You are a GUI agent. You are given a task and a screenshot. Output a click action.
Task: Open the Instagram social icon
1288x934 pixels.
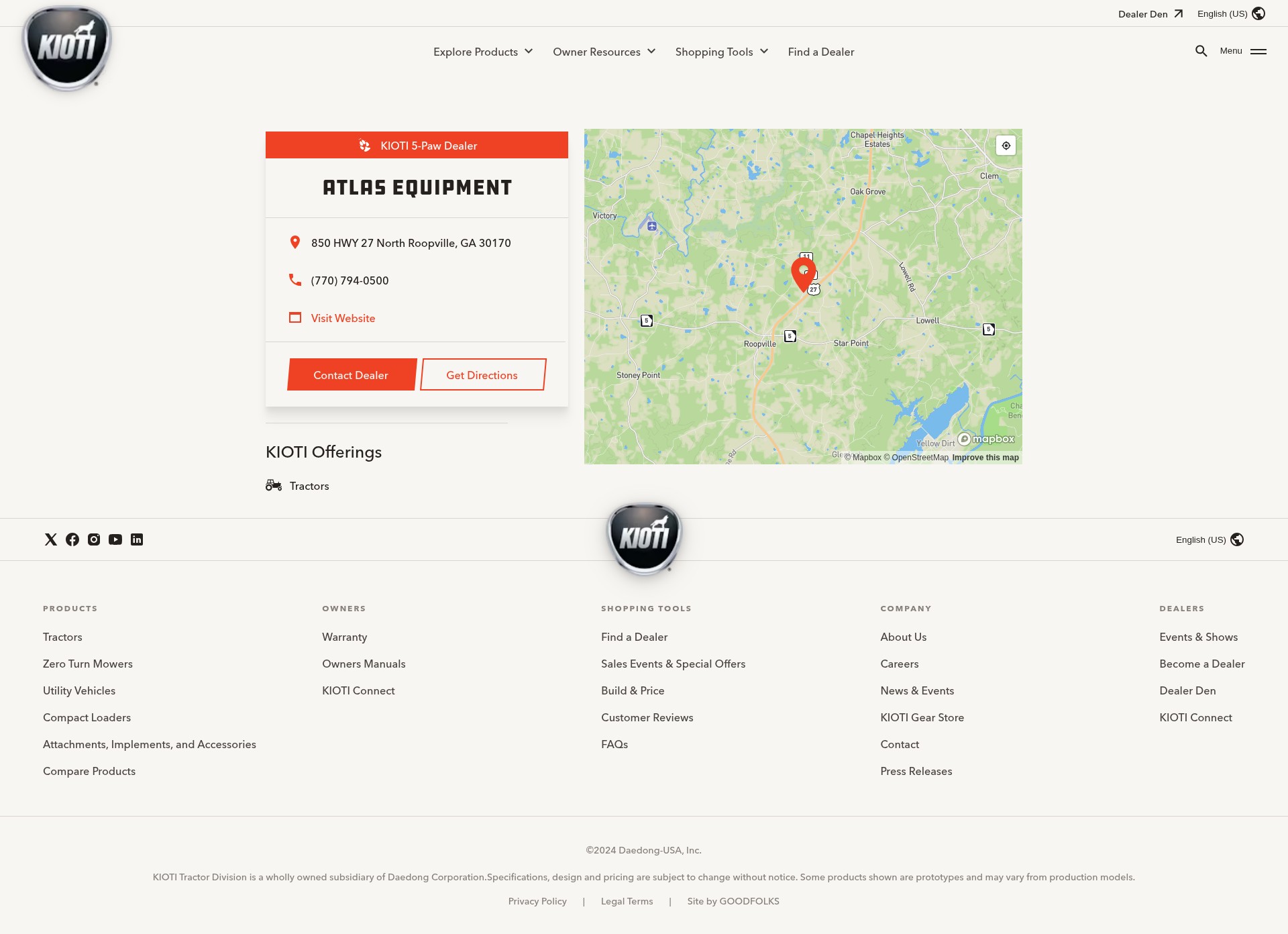coord(94,539)
